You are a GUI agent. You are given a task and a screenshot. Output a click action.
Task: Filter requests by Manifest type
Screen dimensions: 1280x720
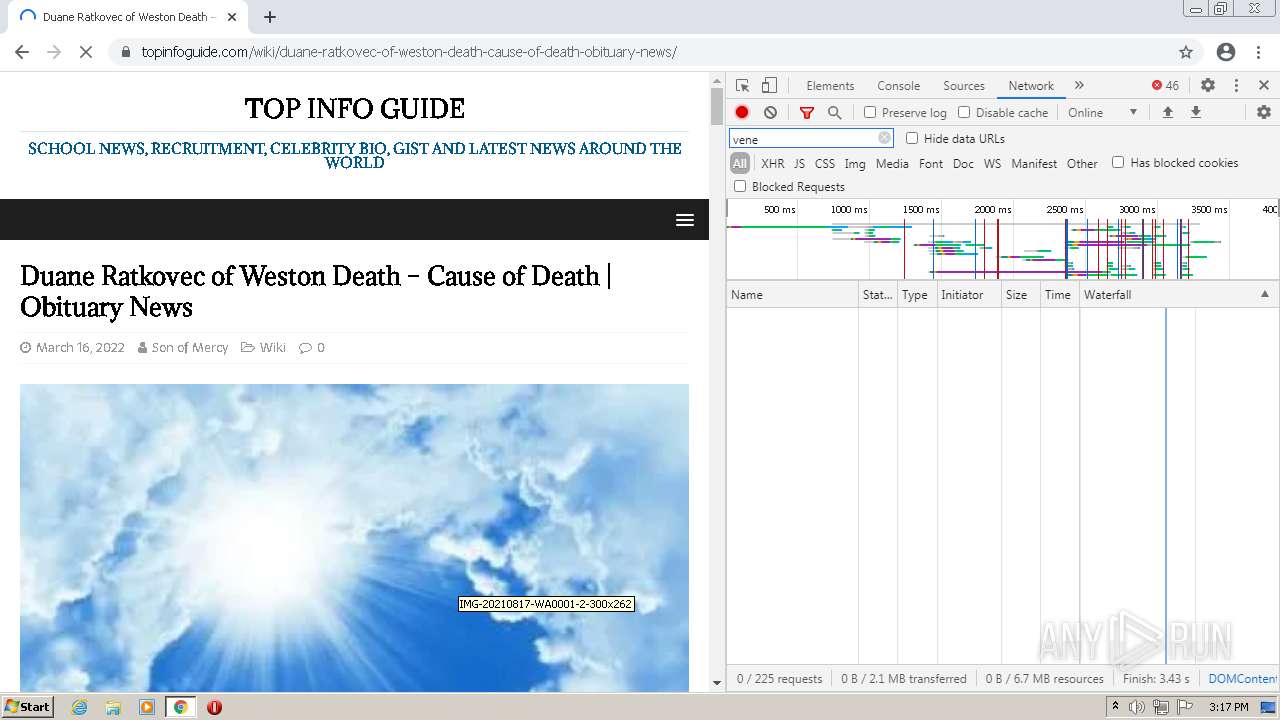(1034, 163)
